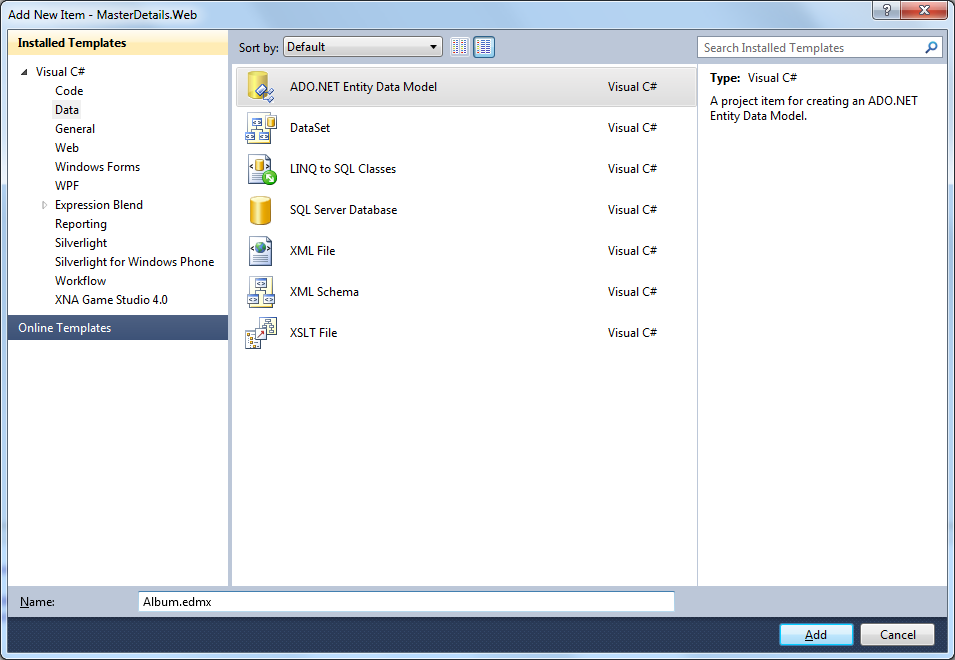This screenshot has height=660, width=955.
Task: Click the search magnifier icon
Action: tap(931, 47)
